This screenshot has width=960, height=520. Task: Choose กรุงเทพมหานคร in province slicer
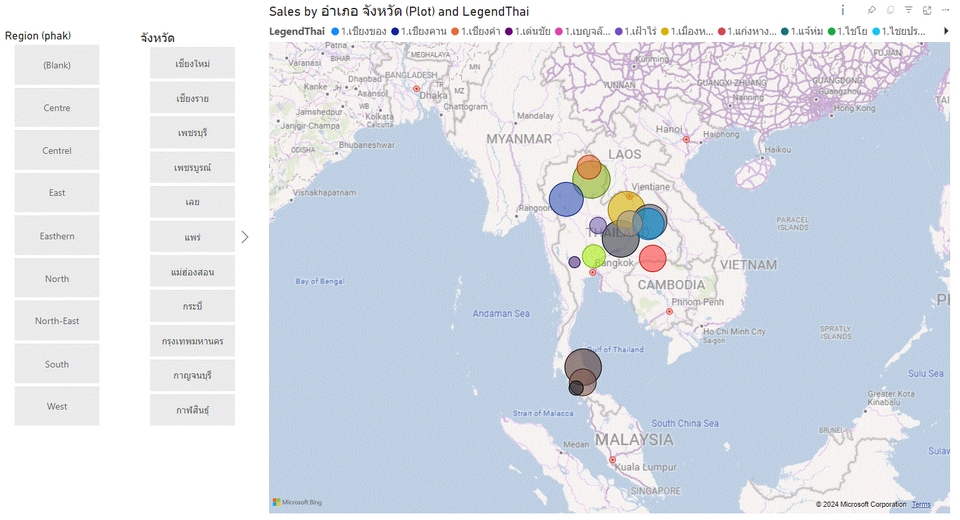[x=192, y=341]
